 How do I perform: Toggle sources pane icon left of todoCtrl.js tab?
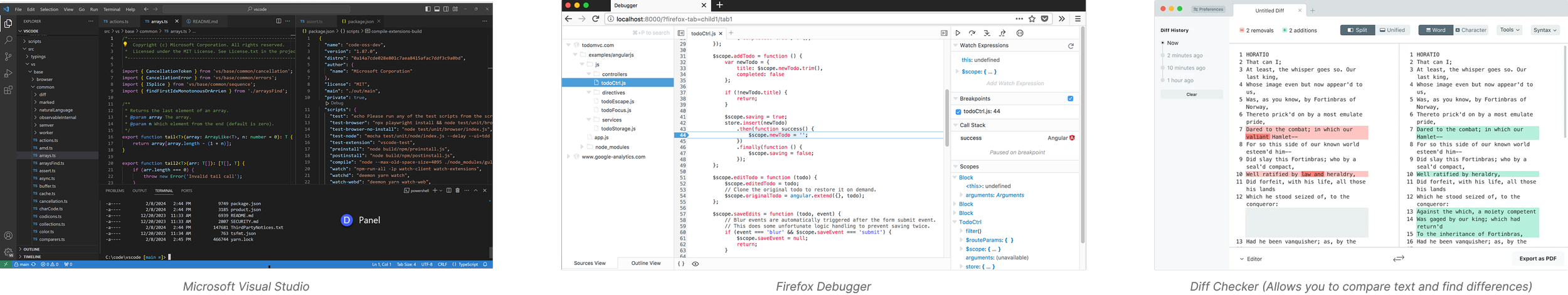[681, 33]
